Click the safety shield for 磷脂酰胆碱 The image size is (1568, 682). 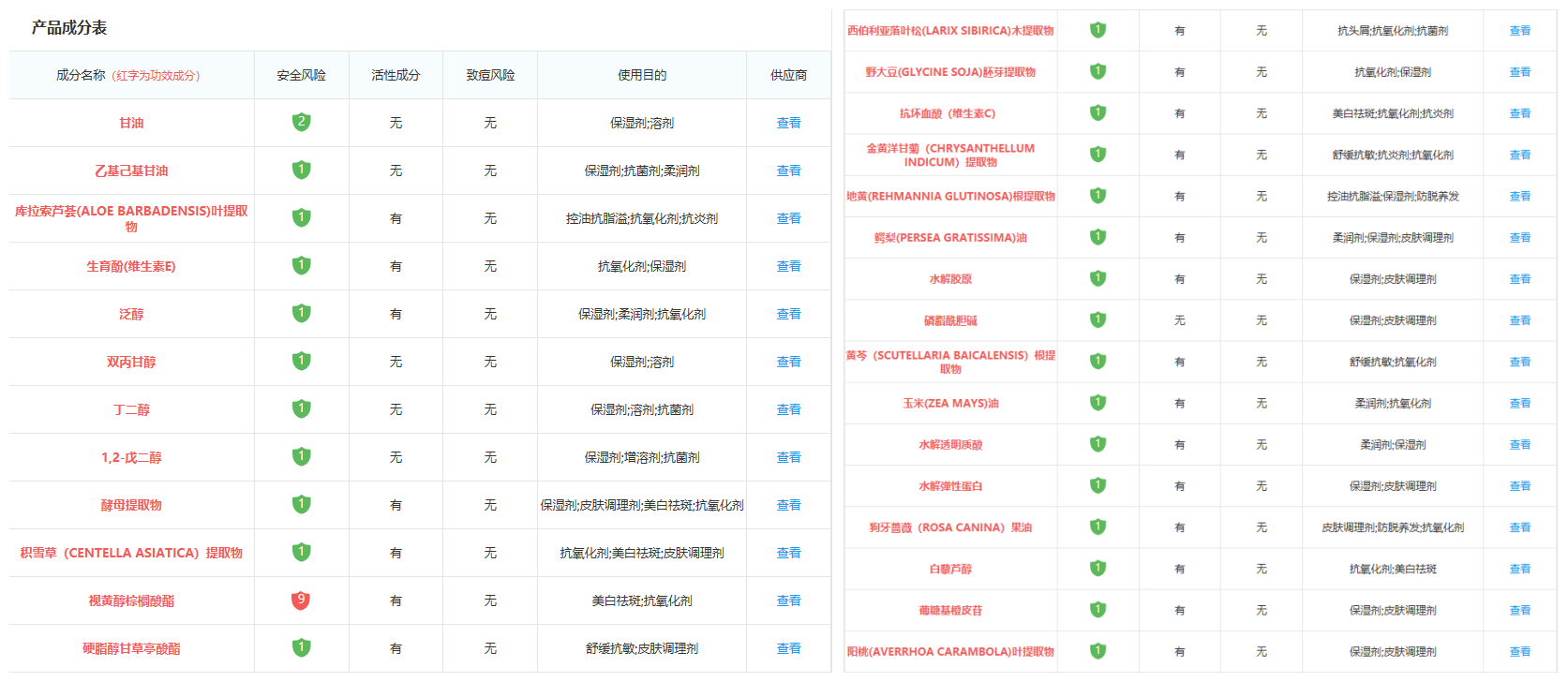pos(1098,319)
